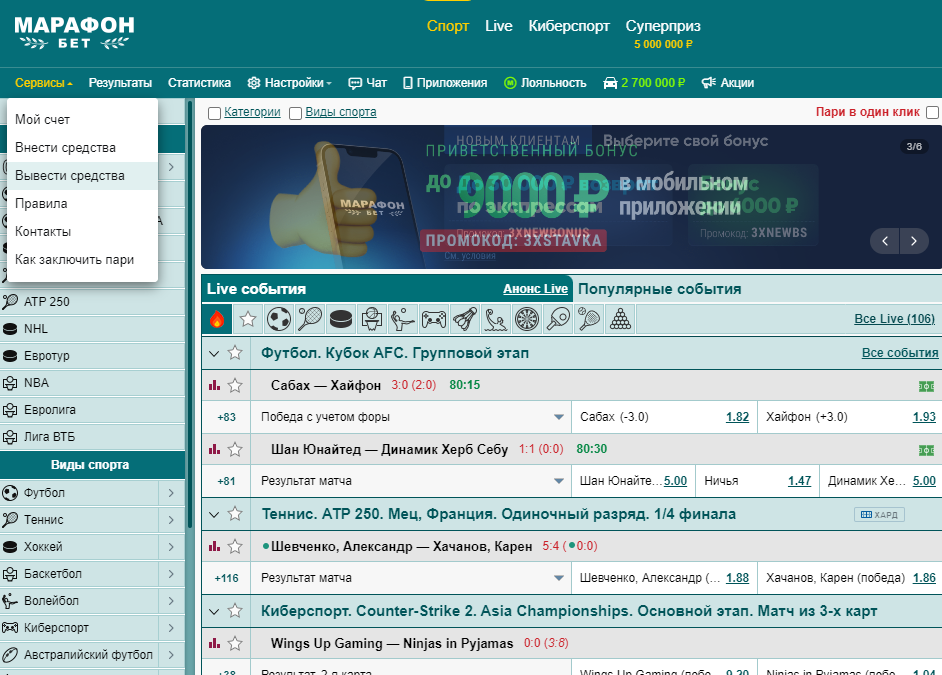This screenshot has width=942, height=675.
Task: Open statistics icon for Шевченко — Хачанов
Action: (x=214, y=546)
